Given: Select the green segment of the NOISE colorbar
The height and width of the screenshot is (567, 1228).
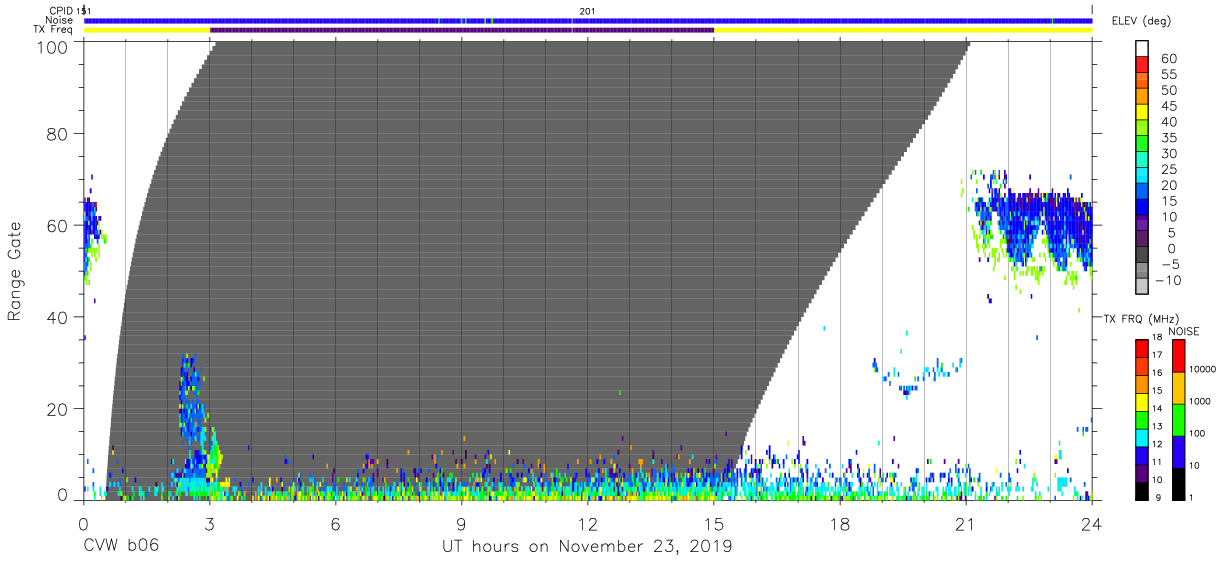Looking at the screenshot, I should pos(1179,419).
